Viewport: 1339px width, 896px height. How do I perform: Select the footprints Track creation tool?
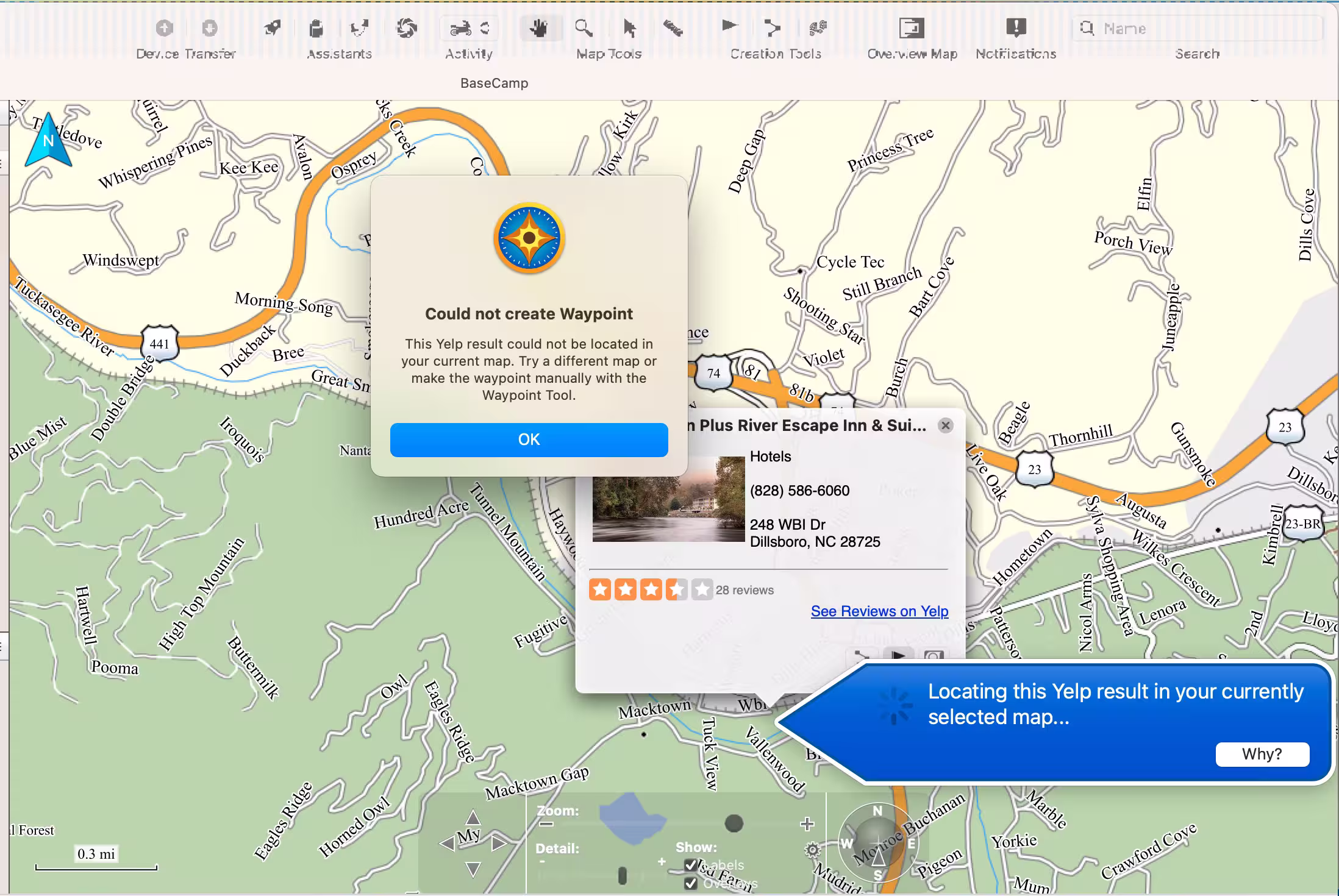(818, 28)
